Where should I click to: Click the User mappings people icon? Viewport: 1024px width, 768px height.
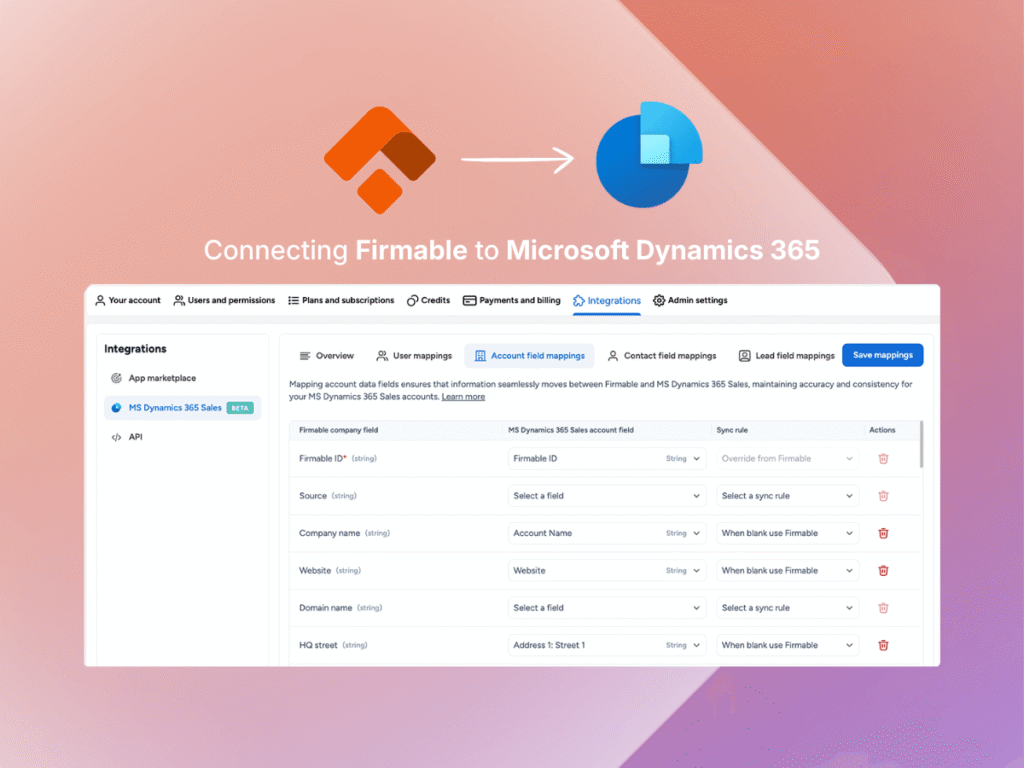tap(383, 355)
